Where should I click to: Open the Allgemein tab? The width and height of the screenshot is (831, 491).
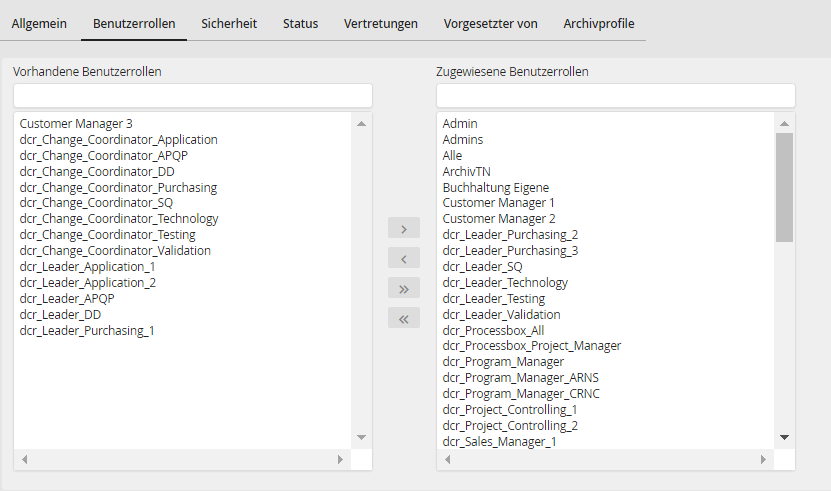coord(39,23)
